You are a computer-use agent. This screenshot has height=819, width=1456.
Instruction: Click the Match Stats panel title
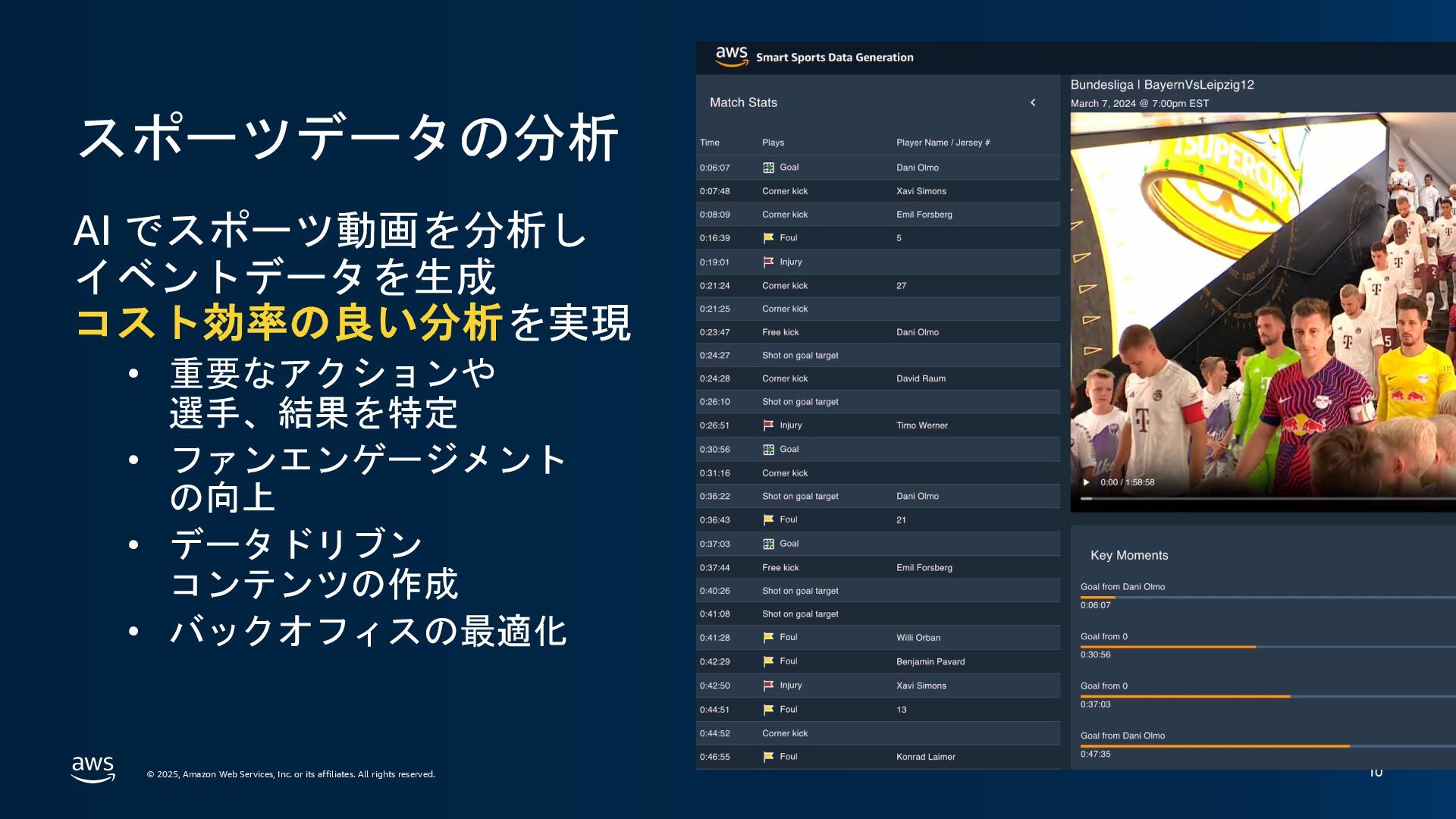tap(743, 102)
